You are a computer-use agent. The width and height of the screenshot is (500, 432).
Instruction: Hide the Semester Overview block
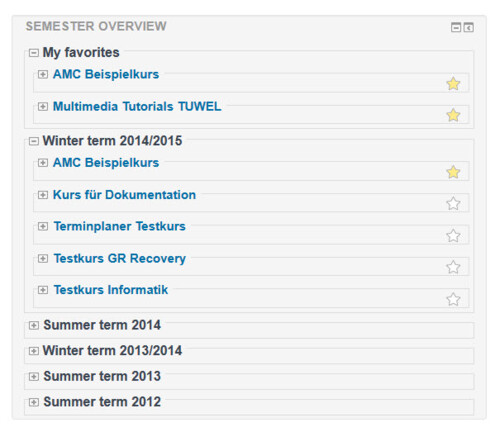(x=456, y=27)
